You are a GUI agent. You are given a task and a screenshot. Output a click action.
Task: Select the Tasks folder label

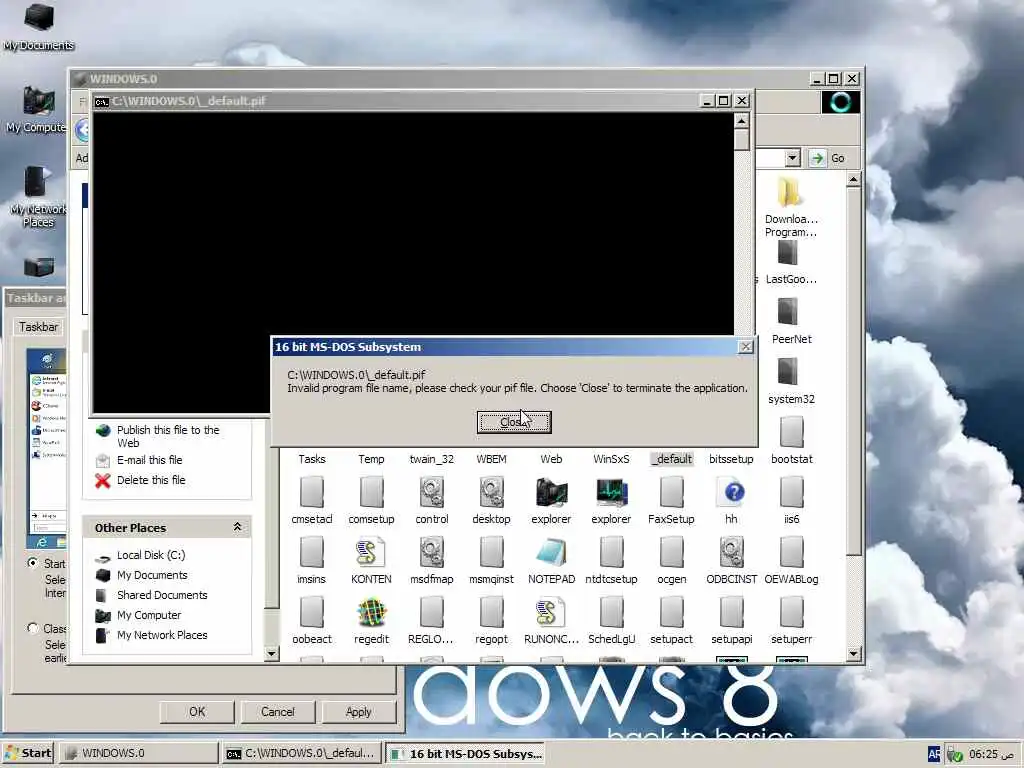pos(312,459)
